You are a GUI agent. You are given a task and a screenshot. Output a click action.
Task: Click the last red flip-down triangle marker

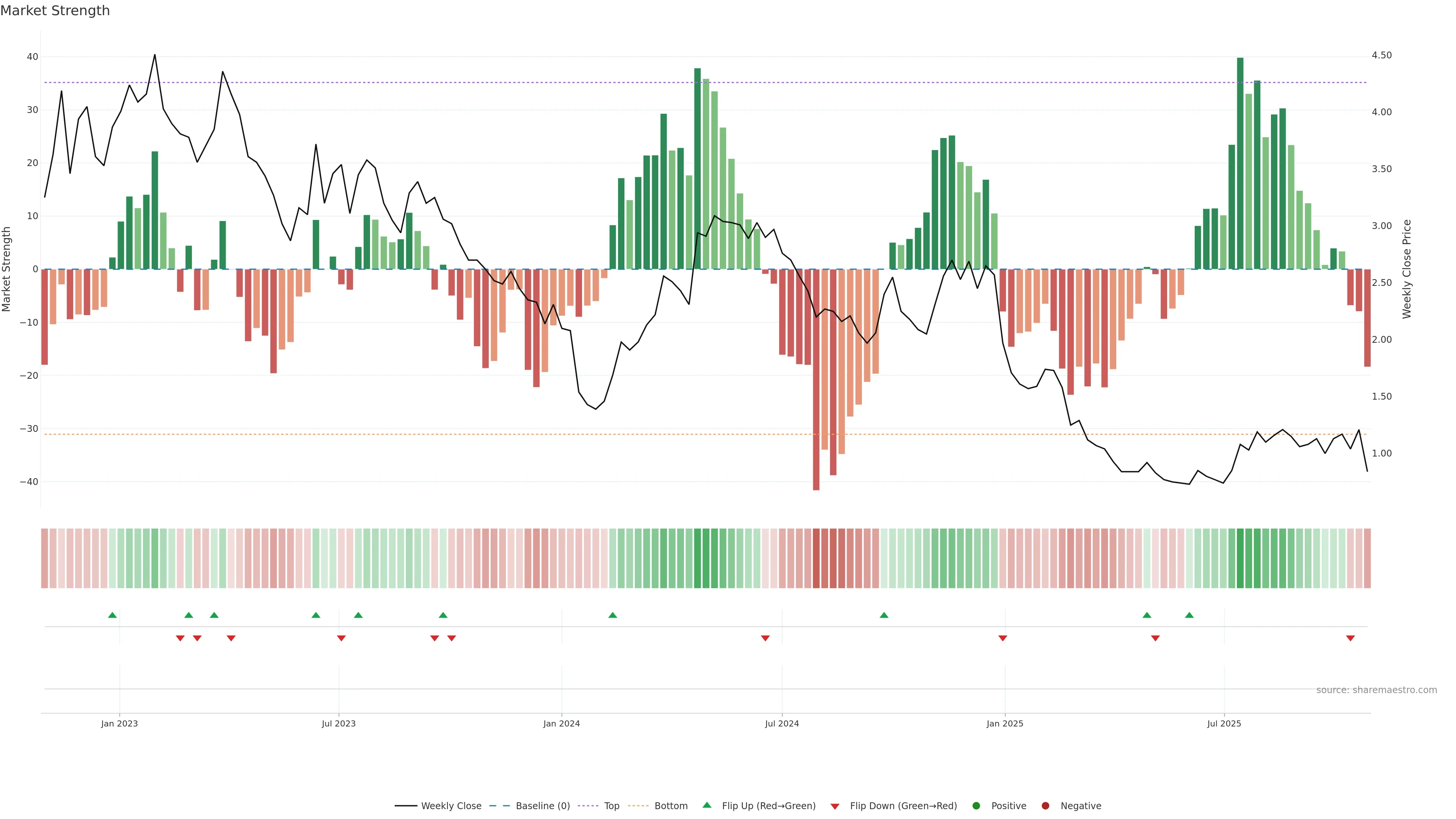[x=1350, y=638]
